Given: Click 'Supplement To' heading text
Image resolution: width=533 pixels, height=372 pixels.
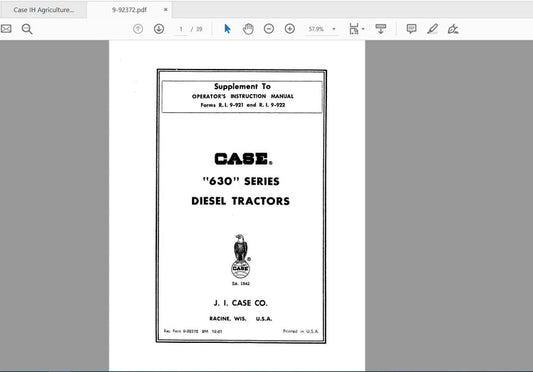Looking at the screenshot, I should pos(242,86).
